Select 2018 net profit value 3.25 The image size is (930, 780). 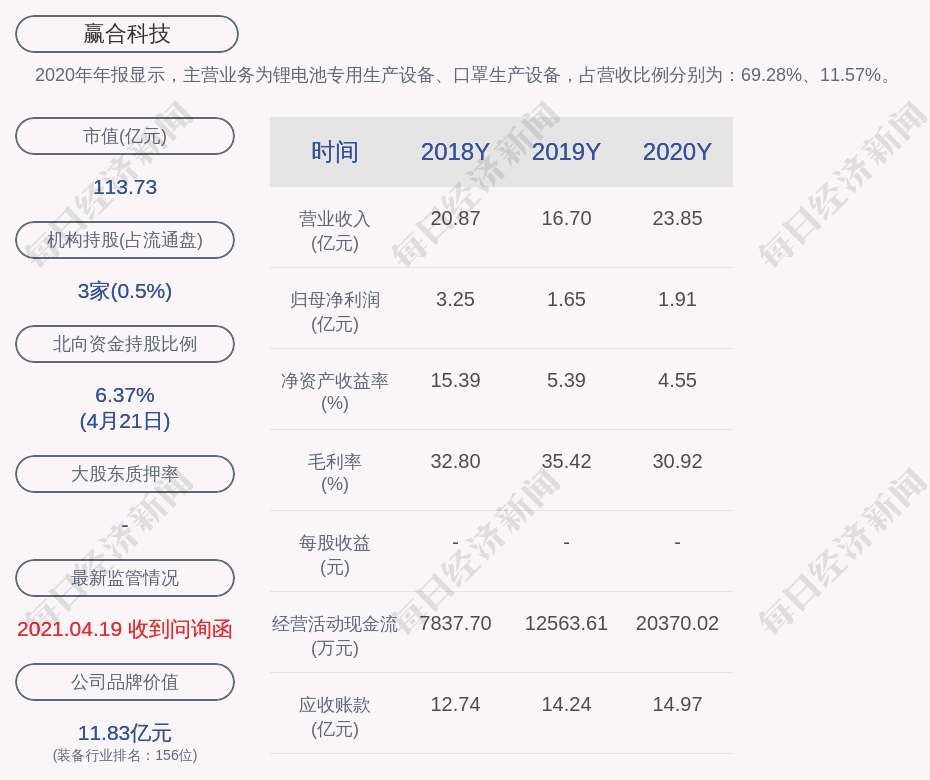click(x=455, y=300)
